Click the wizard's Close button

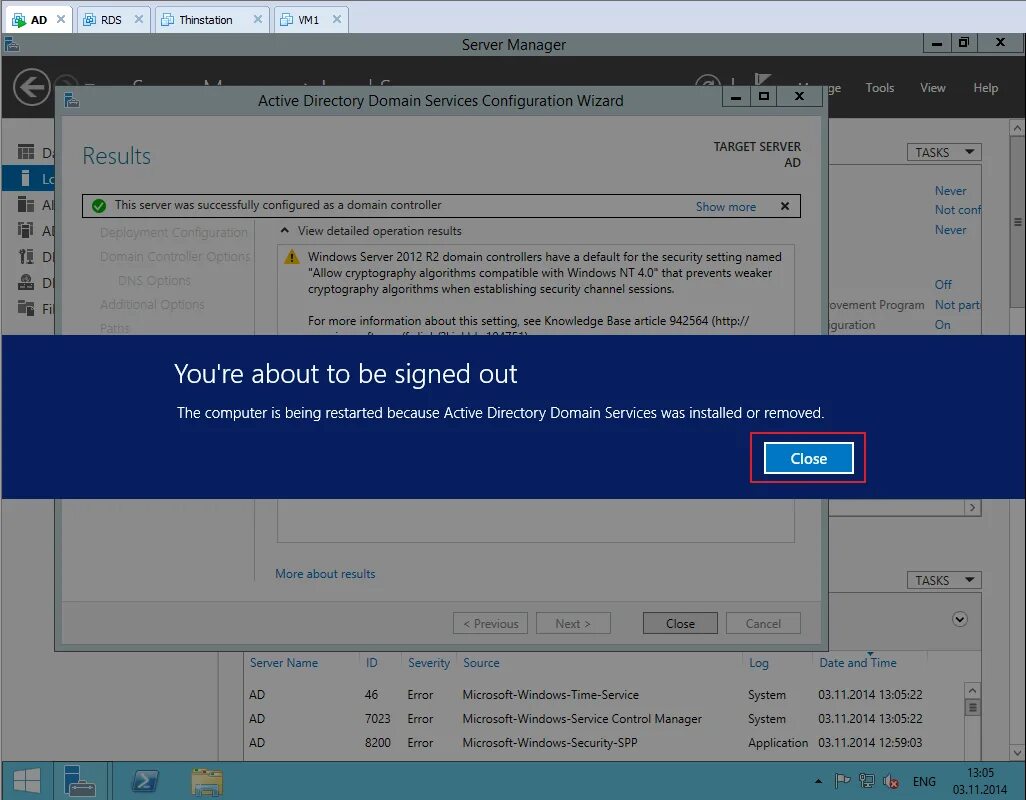click(680, 623)
